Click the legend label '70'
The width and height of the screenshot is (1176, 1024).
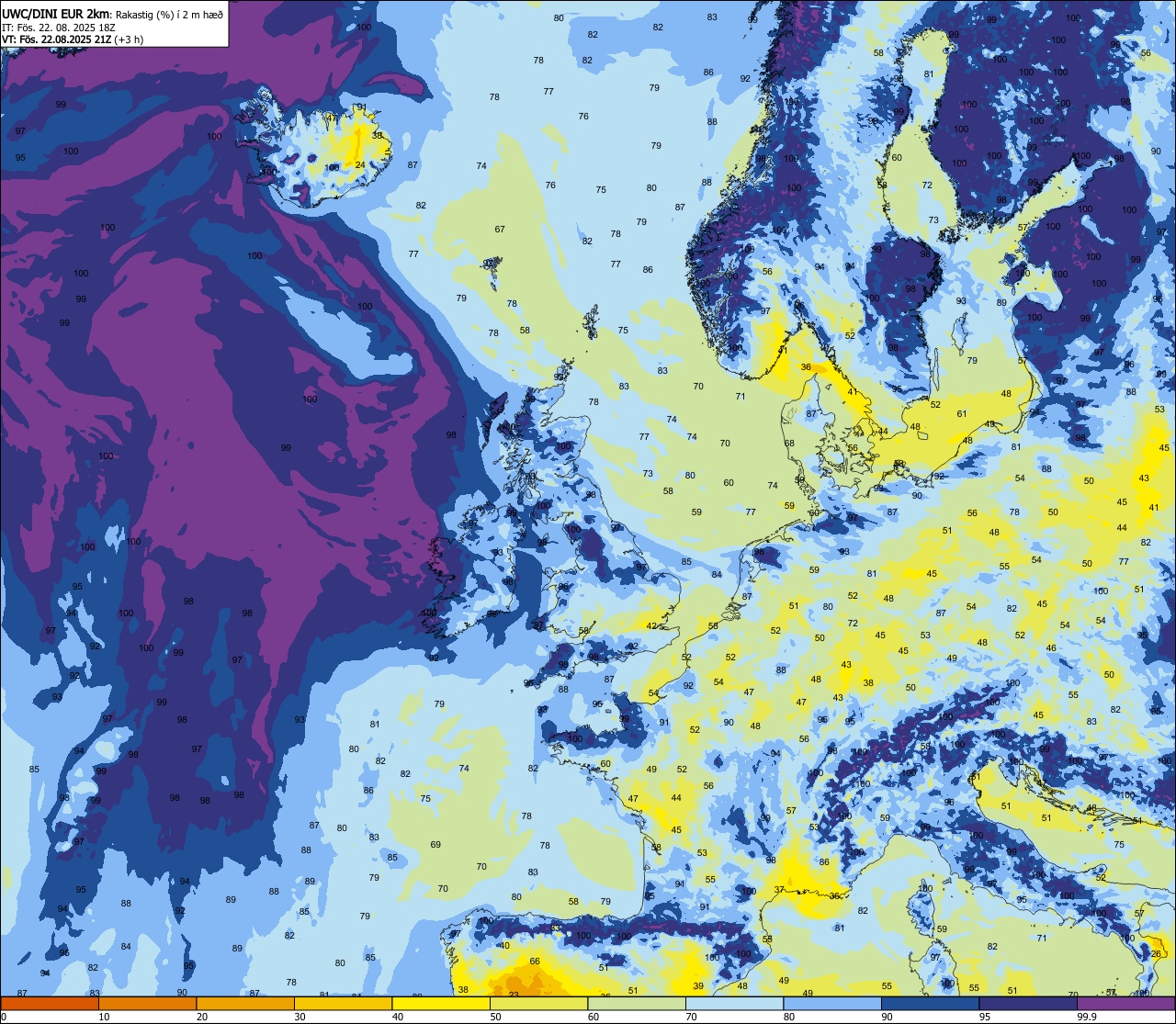pos(691,1017)
